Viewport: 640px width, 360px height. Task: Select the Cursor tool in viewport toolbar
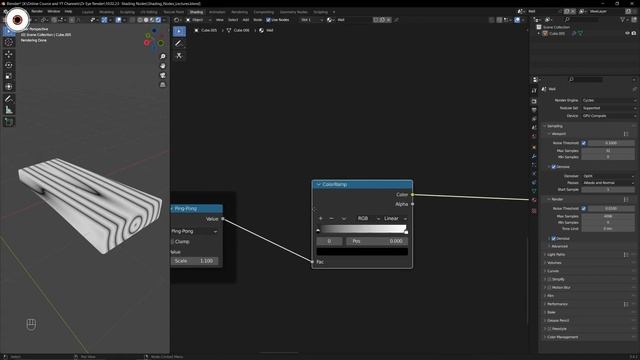[x=9, y=42]
